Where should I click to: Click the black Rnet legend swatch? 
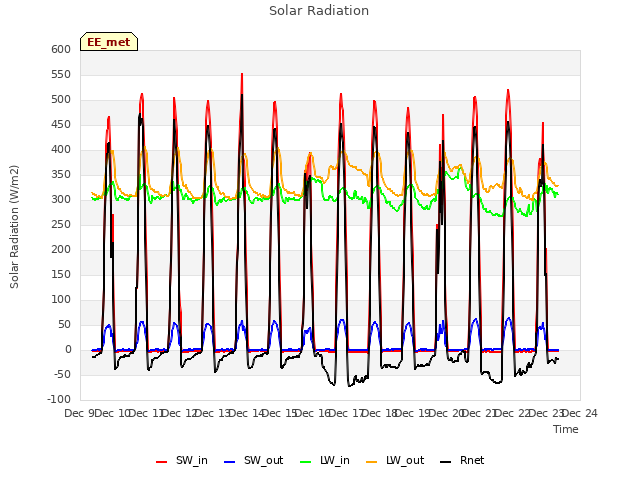446,462
